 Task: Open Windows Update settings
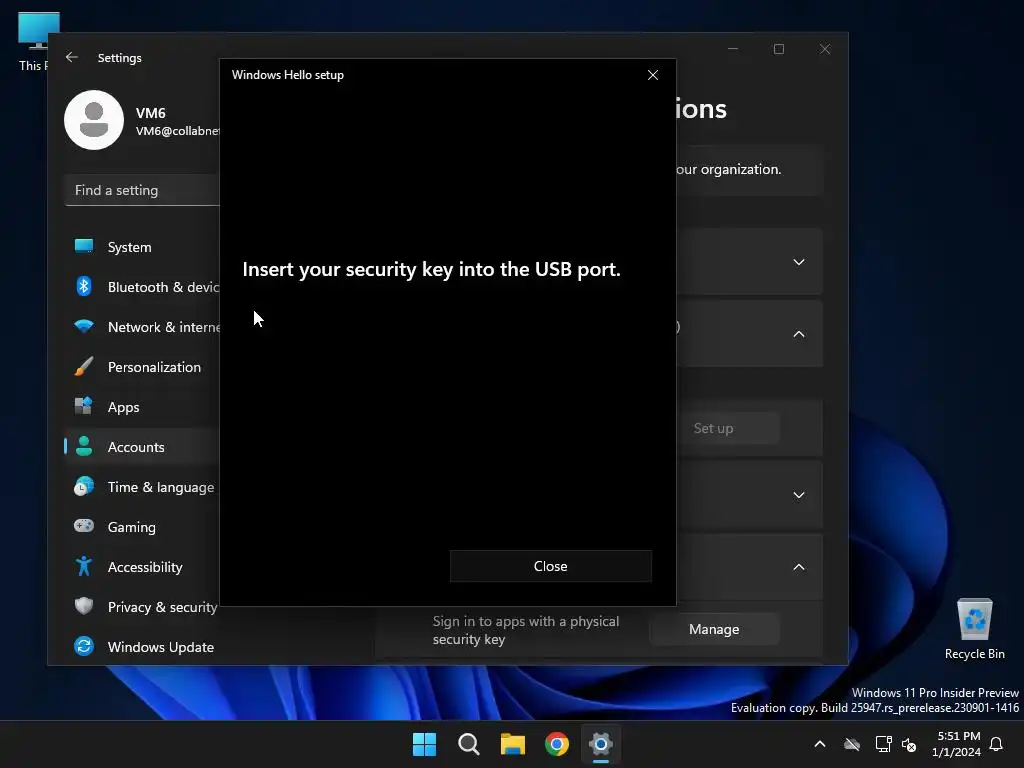pyautogui.click(x=142, y=647)
